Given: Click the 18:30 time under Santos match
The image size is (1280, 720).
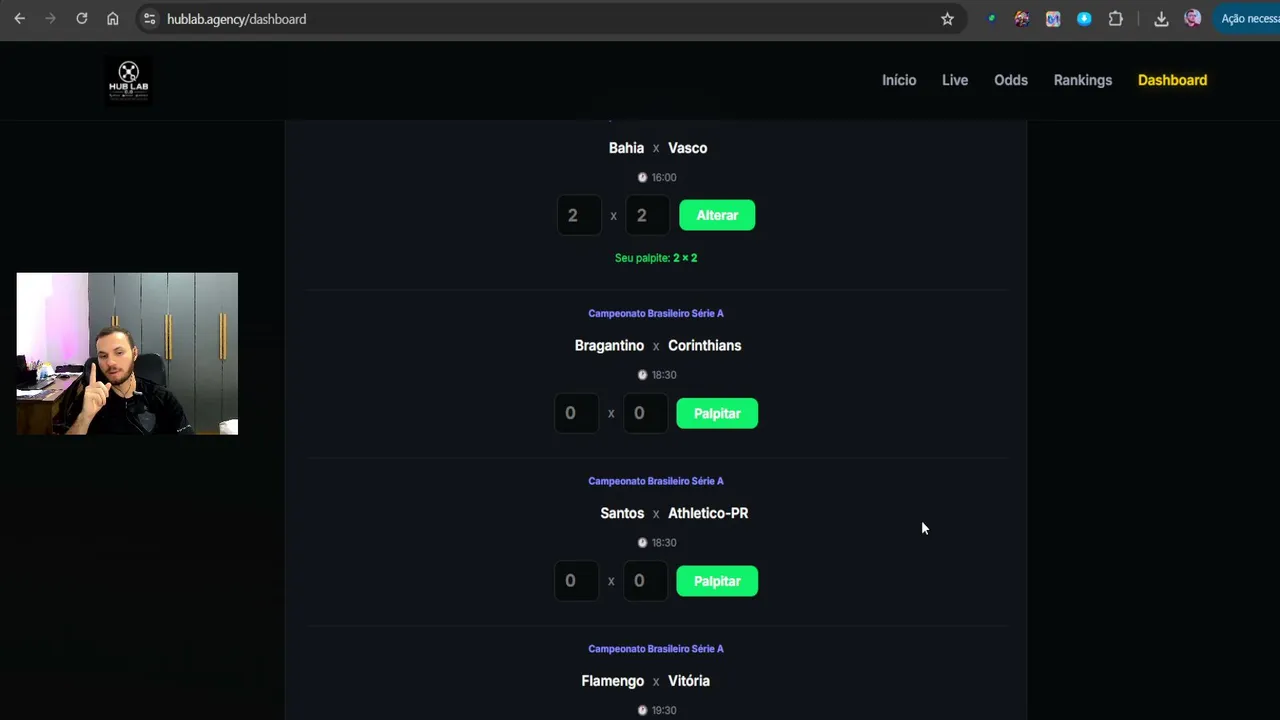Looking at the screenshot, I should 664,543.
